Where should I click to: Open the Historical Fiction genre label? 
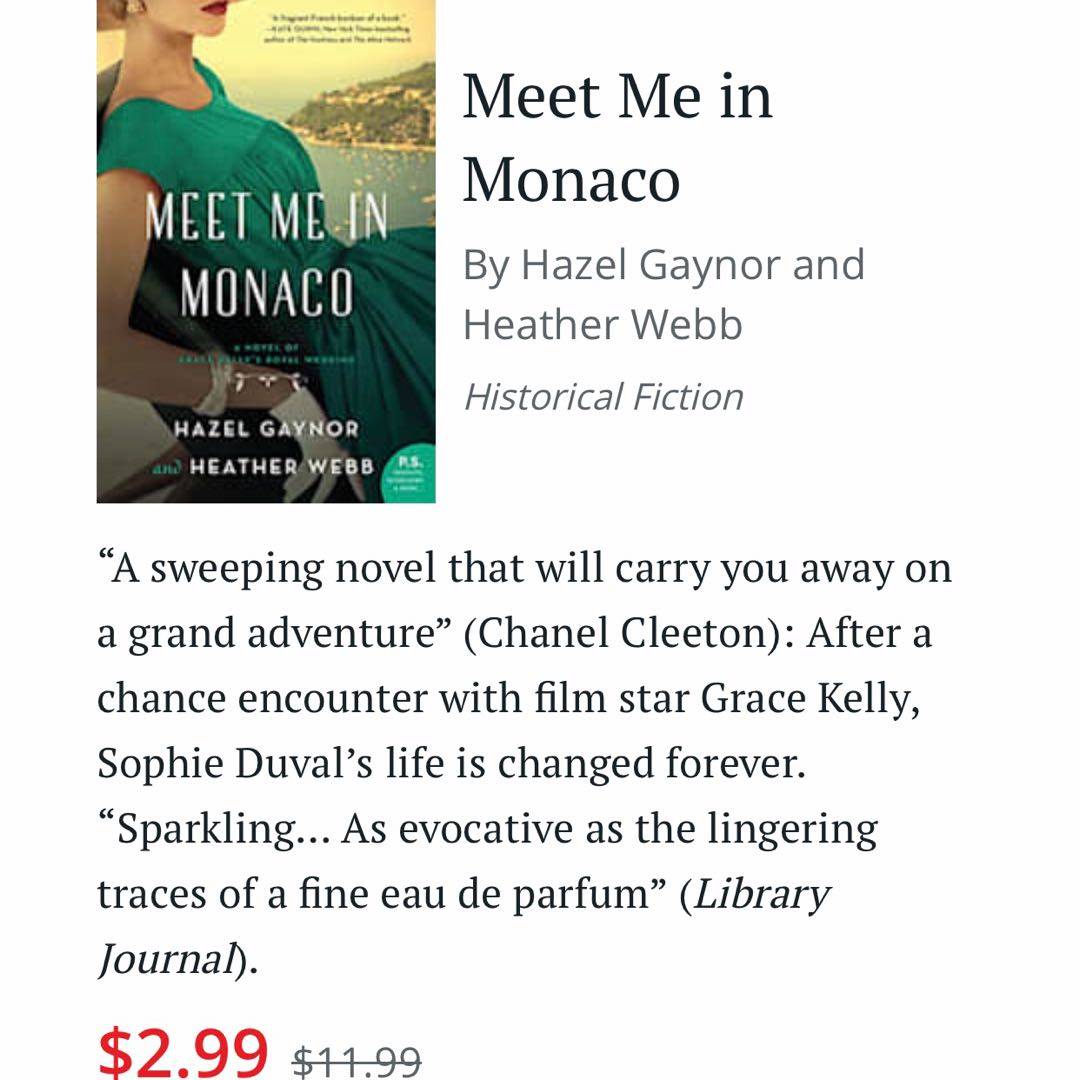click(603, 397)
